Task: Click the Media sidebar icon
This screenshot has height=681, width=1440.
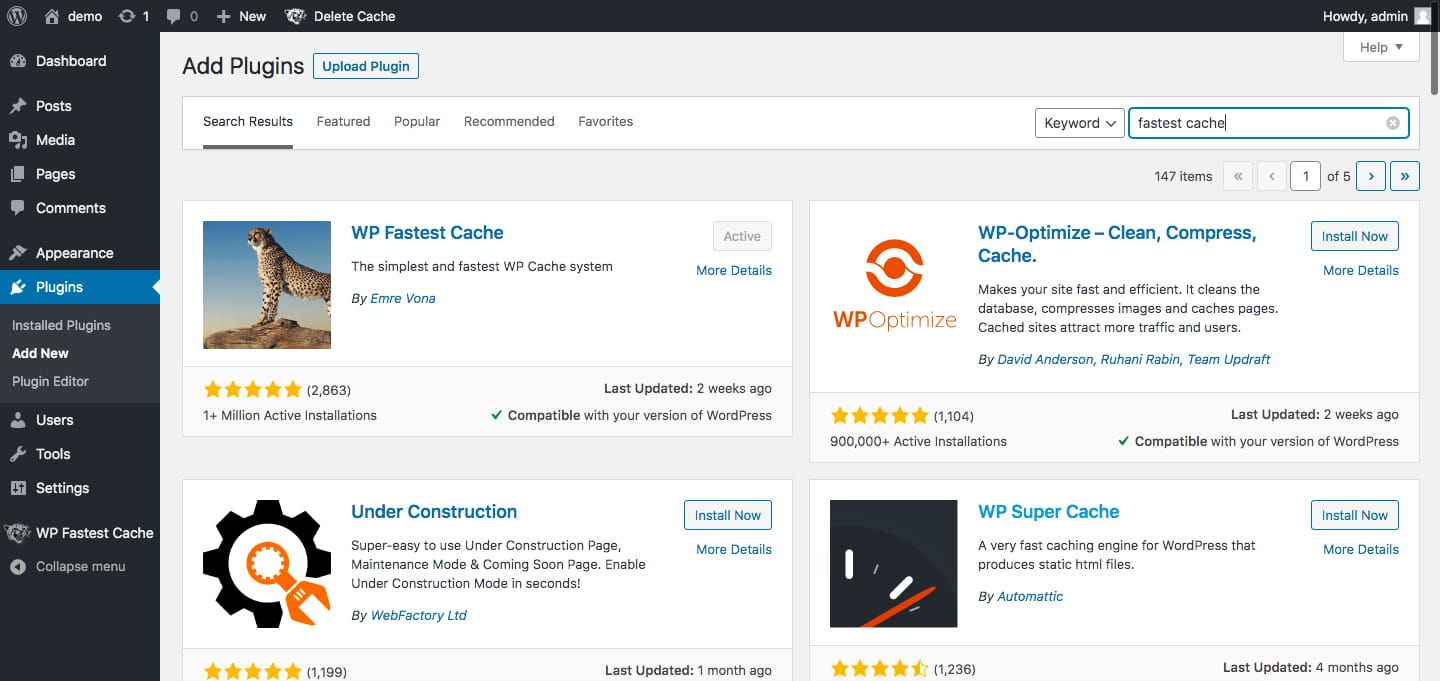Action: click(18, 140)
